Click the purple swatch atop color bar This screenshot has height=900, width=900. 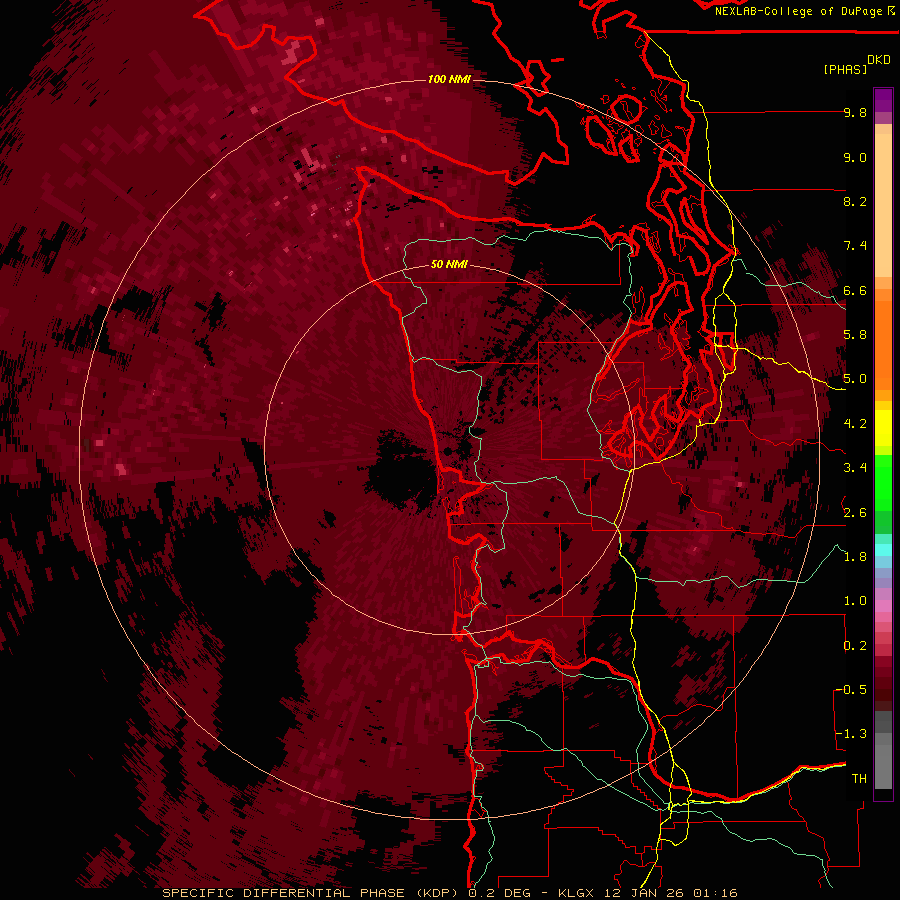(883, 100)
